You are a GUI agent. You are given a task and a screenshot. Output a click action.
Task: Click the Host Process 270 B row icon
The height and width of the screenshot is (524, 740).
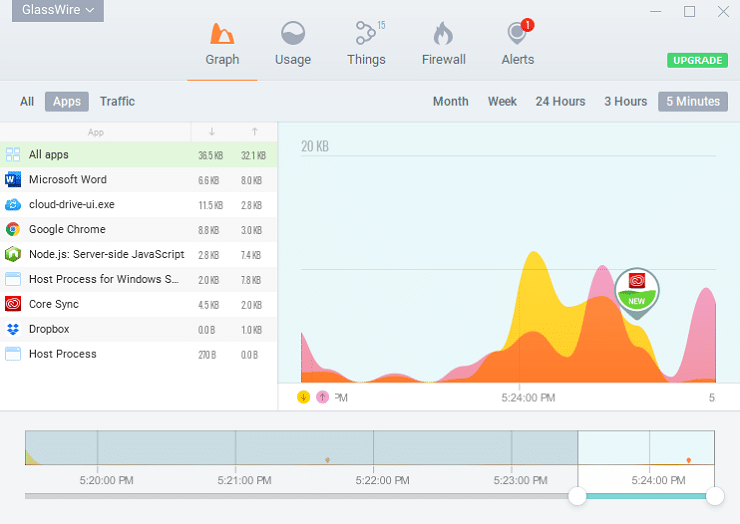pyautogui.click(x=13, y=354)
